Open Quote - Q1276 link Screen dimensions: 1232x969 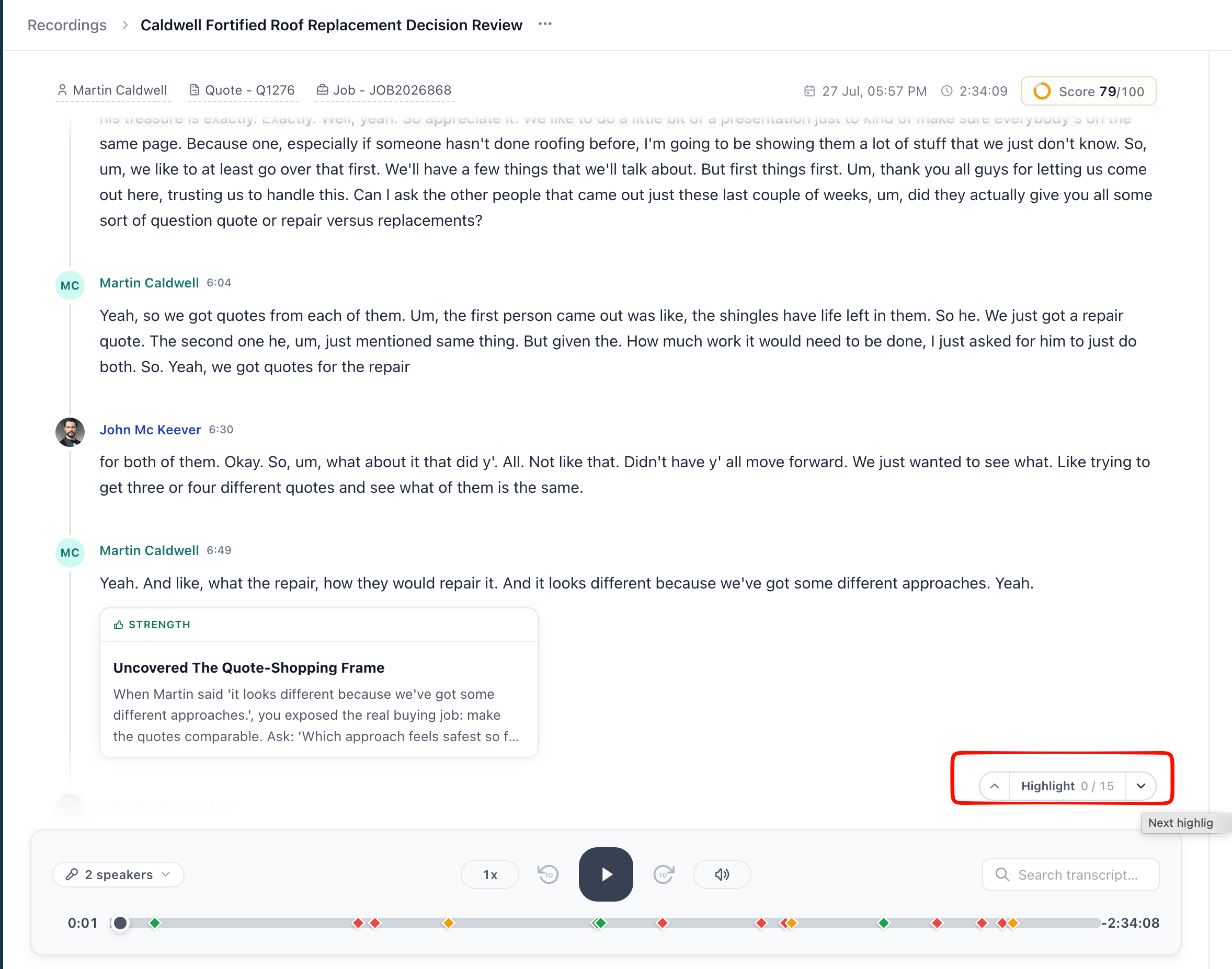click(x=242, y=90)
